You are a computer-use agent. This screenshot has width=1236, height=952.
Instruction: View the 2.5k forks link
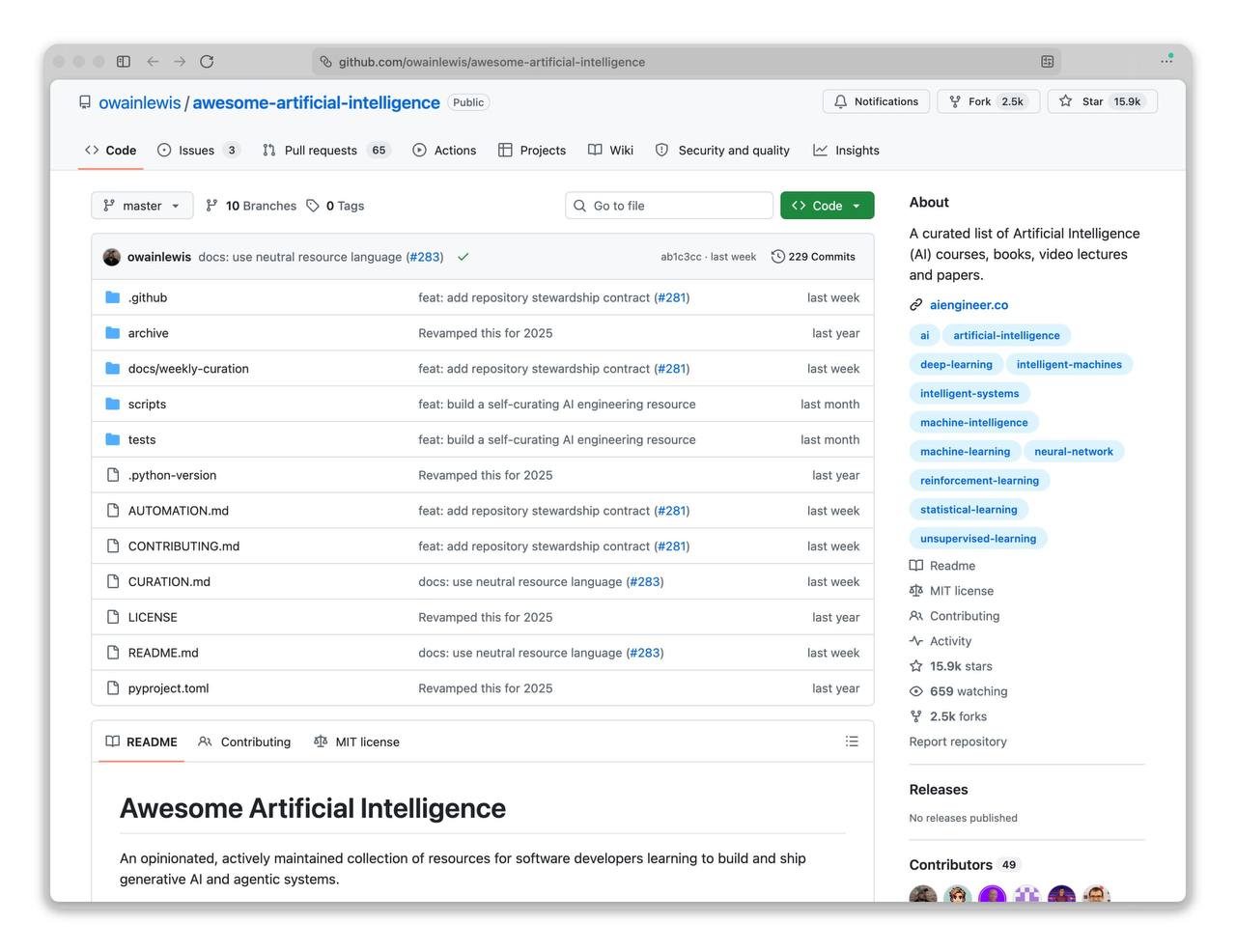click(x=948, y=716)
